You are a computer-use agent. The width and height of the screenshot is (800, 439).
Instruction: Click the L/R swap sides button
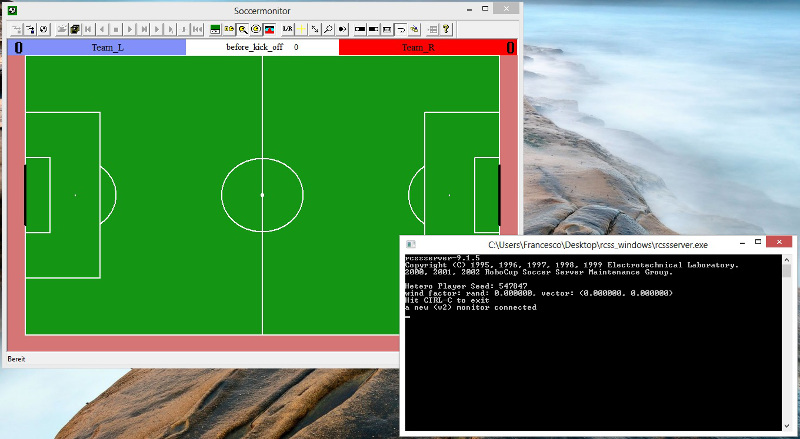pyautogui.click(x=287, y=29)
